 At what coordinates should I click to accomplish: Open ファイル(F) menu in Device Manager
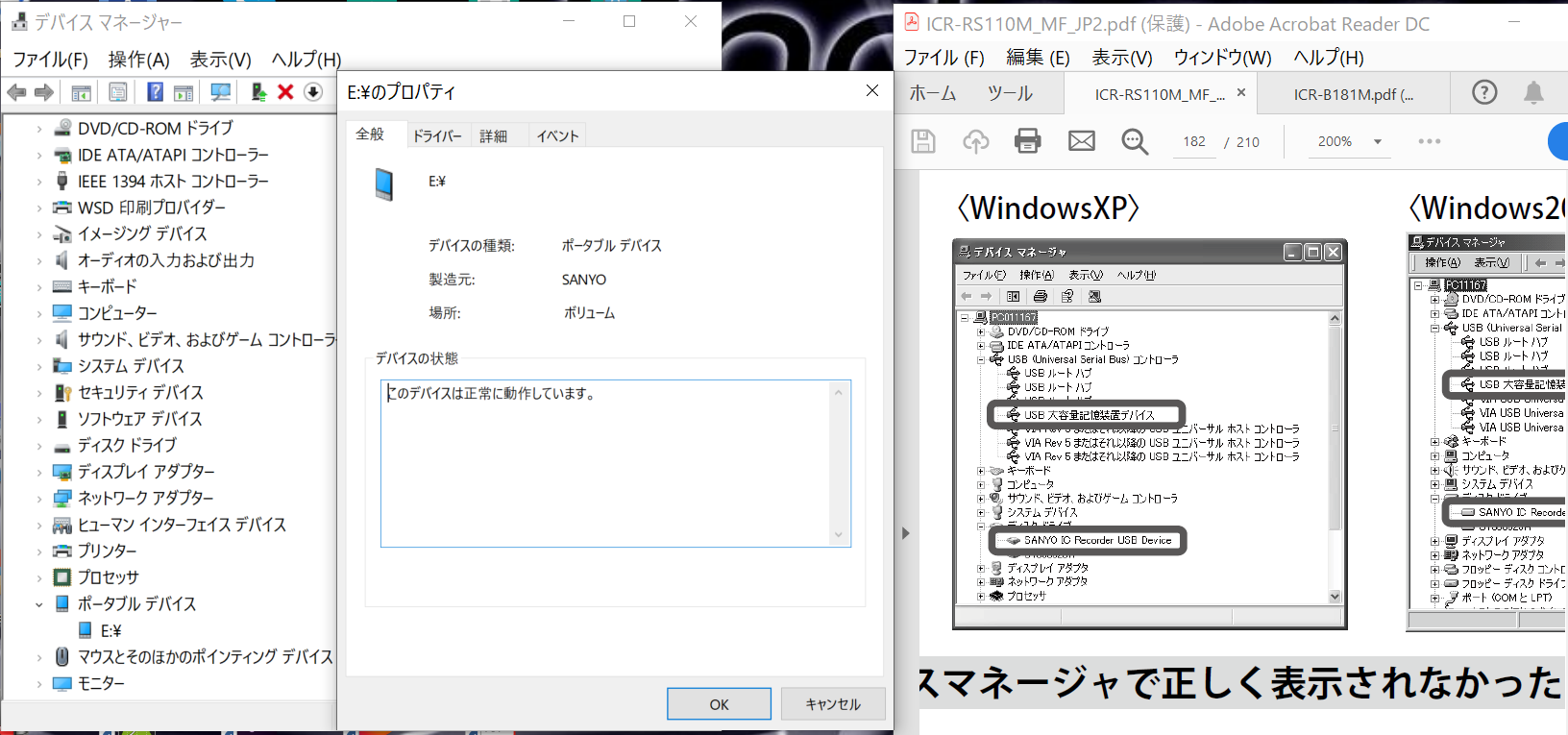(50, 60)
